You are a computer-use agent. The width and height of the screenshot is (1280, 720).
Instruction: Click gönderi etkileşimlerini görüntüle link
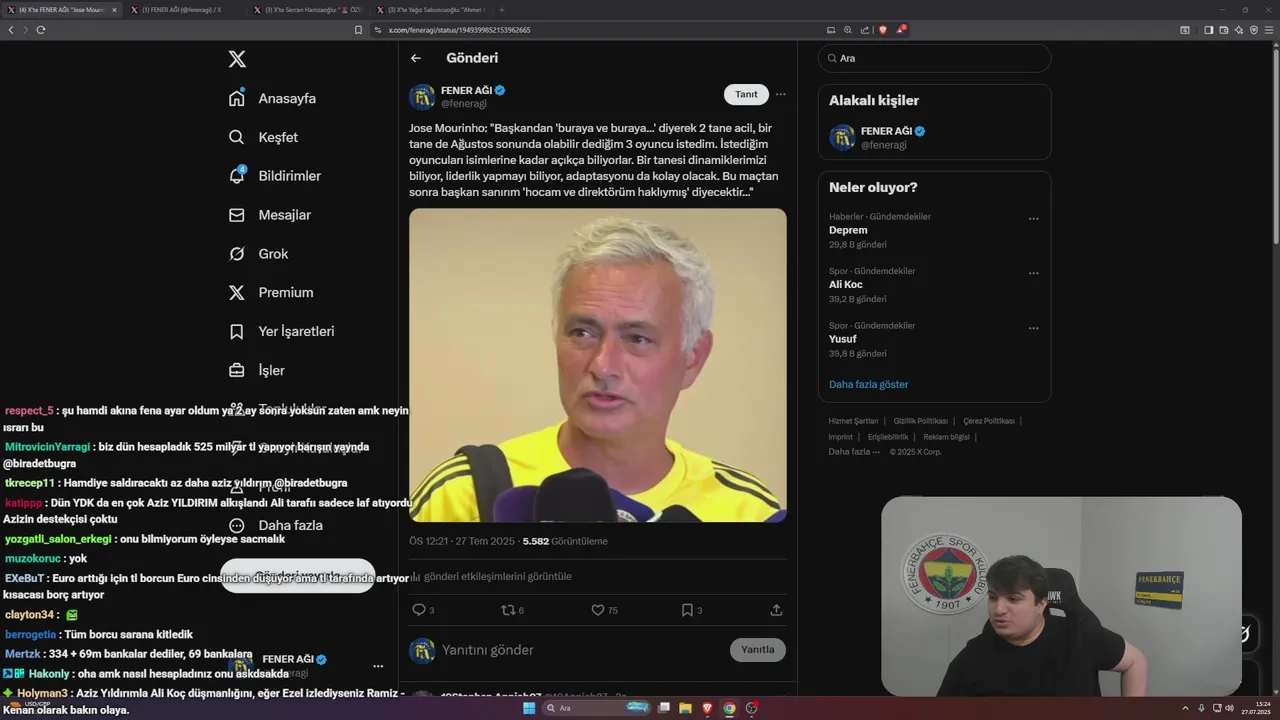490,577
